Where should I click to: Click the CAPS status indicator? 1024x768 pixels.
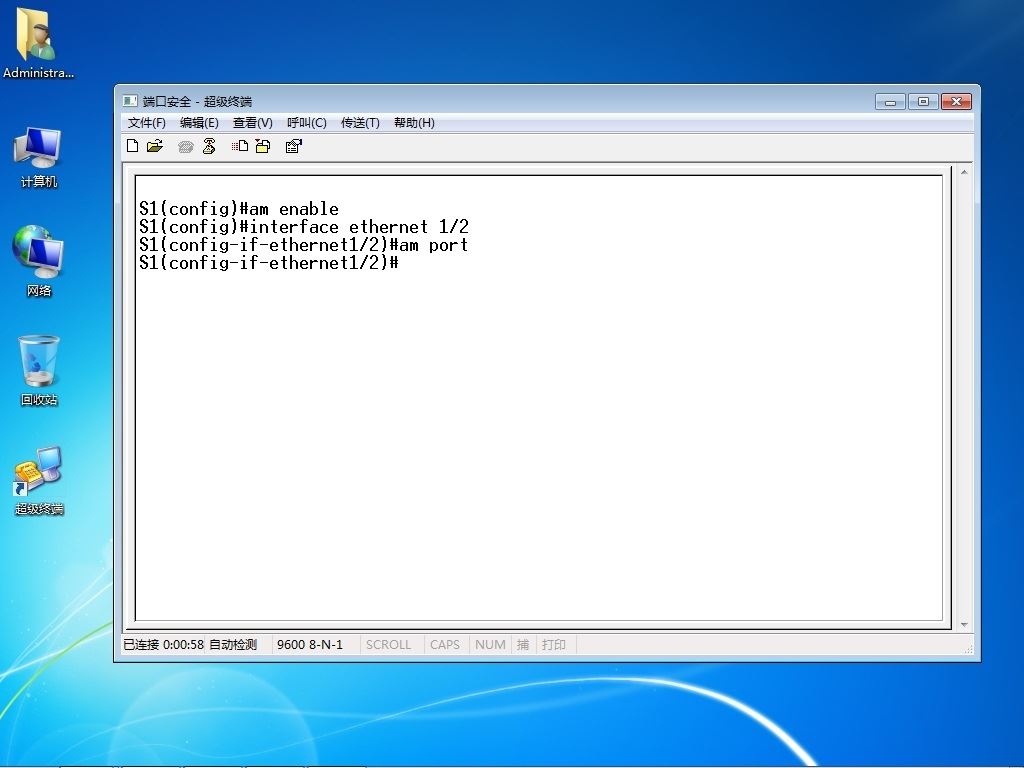click(x=445, y=645)
